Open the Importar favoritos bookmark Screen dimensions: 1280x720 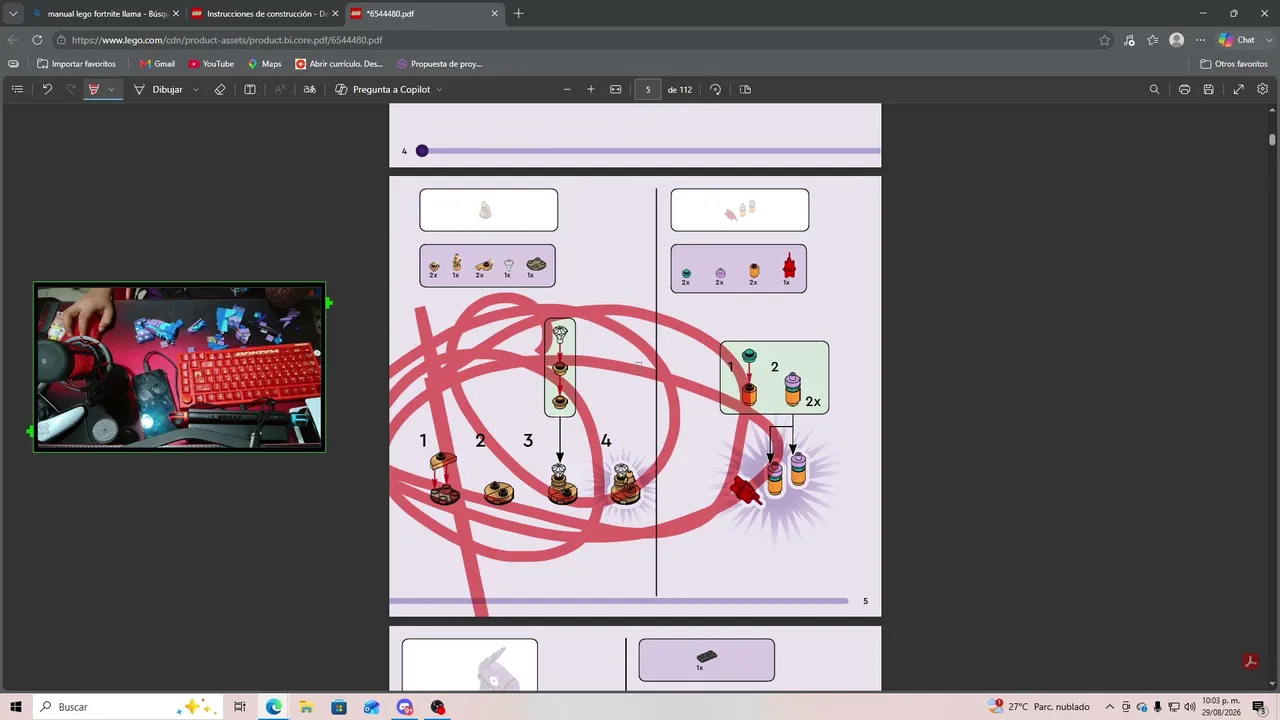coord(76,64)
